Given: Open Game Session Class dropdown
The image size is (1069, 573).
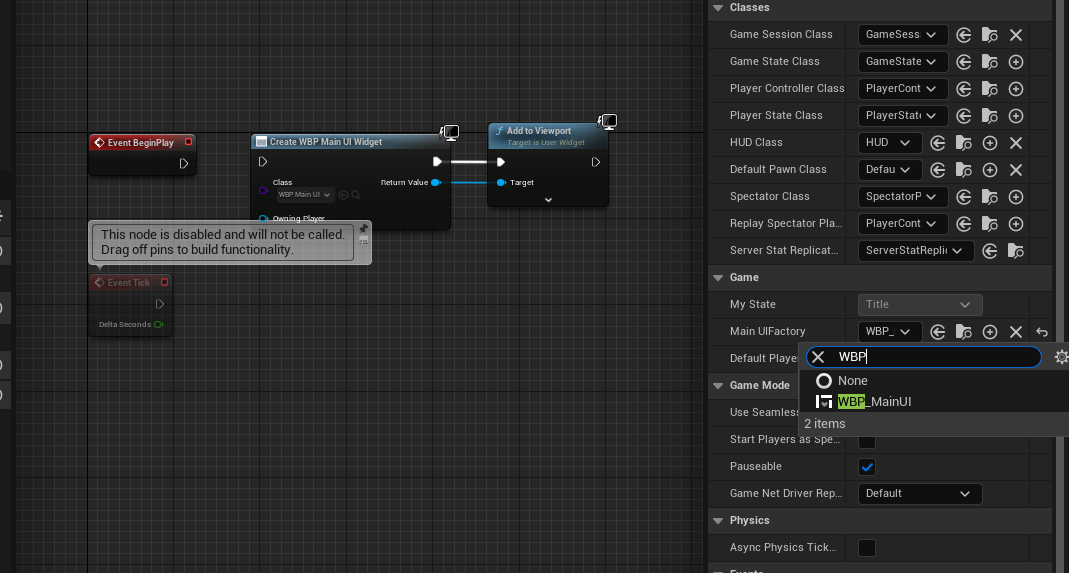Looking at the screenshot, I should tap(903, 34).
